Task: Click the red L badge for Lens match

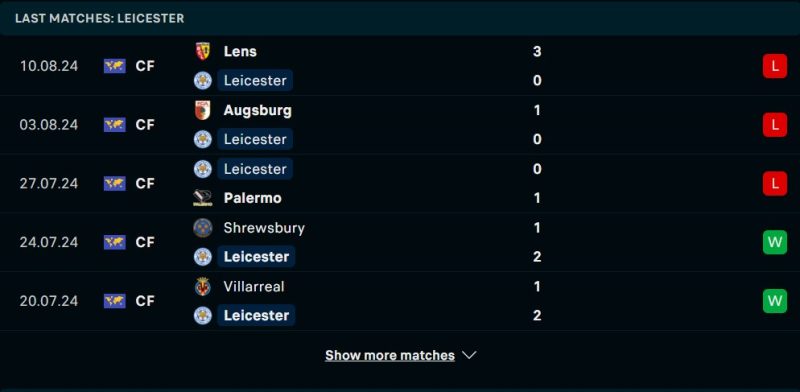Action: pyautogui.click(x=774, y=66)
